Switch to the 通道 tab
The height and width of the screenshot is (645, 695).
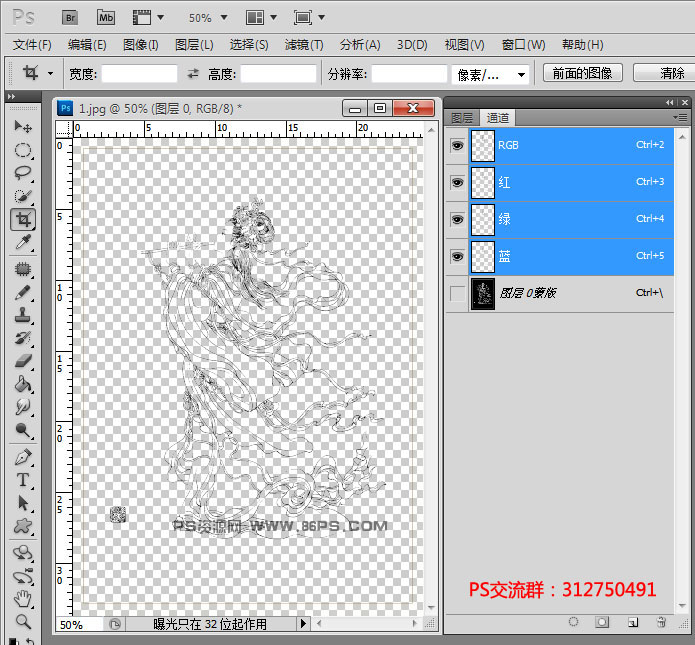point(498,118)
